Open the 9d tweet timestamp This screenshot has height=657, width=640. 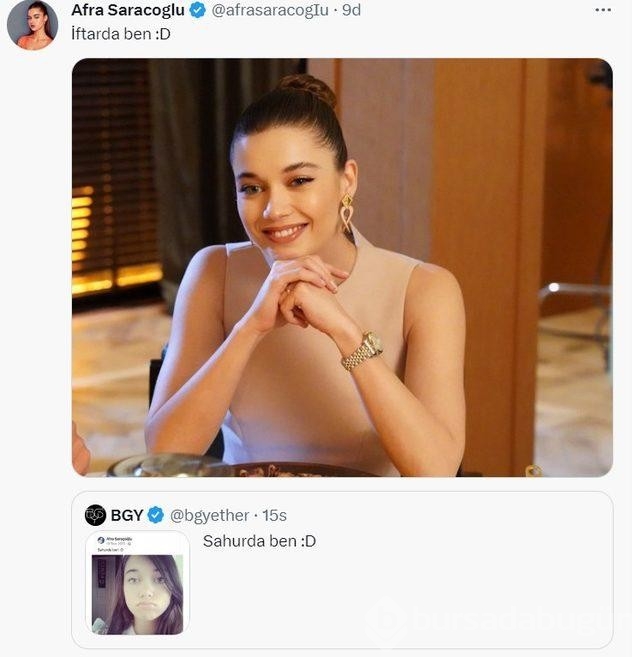click(351, 10)
